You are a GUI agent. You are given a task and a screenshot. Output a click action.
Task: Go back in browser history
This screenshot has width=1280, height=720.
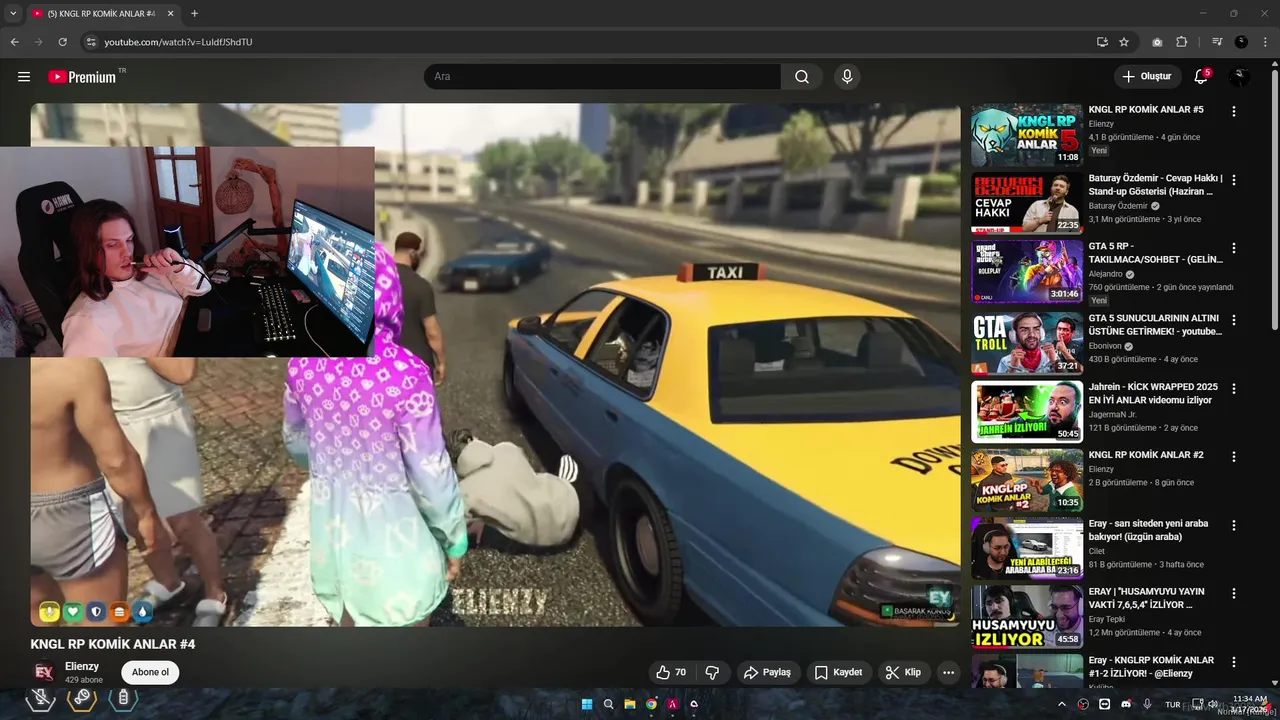coord(14,42)
